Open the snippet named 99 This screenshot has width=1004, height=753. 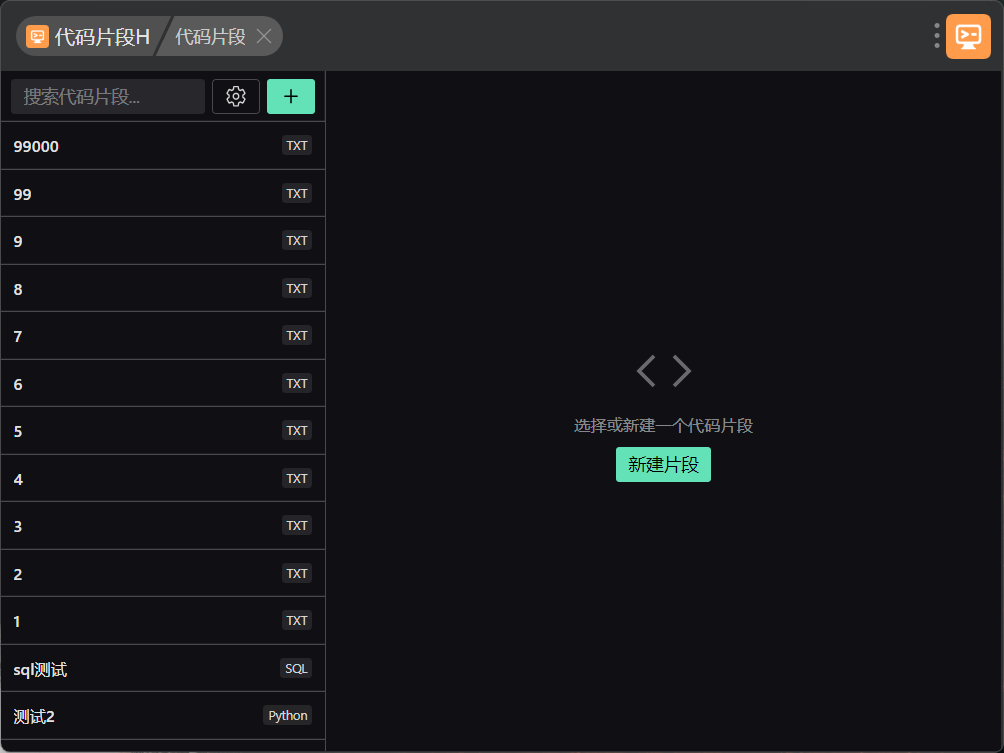click(x=163, y=193)
